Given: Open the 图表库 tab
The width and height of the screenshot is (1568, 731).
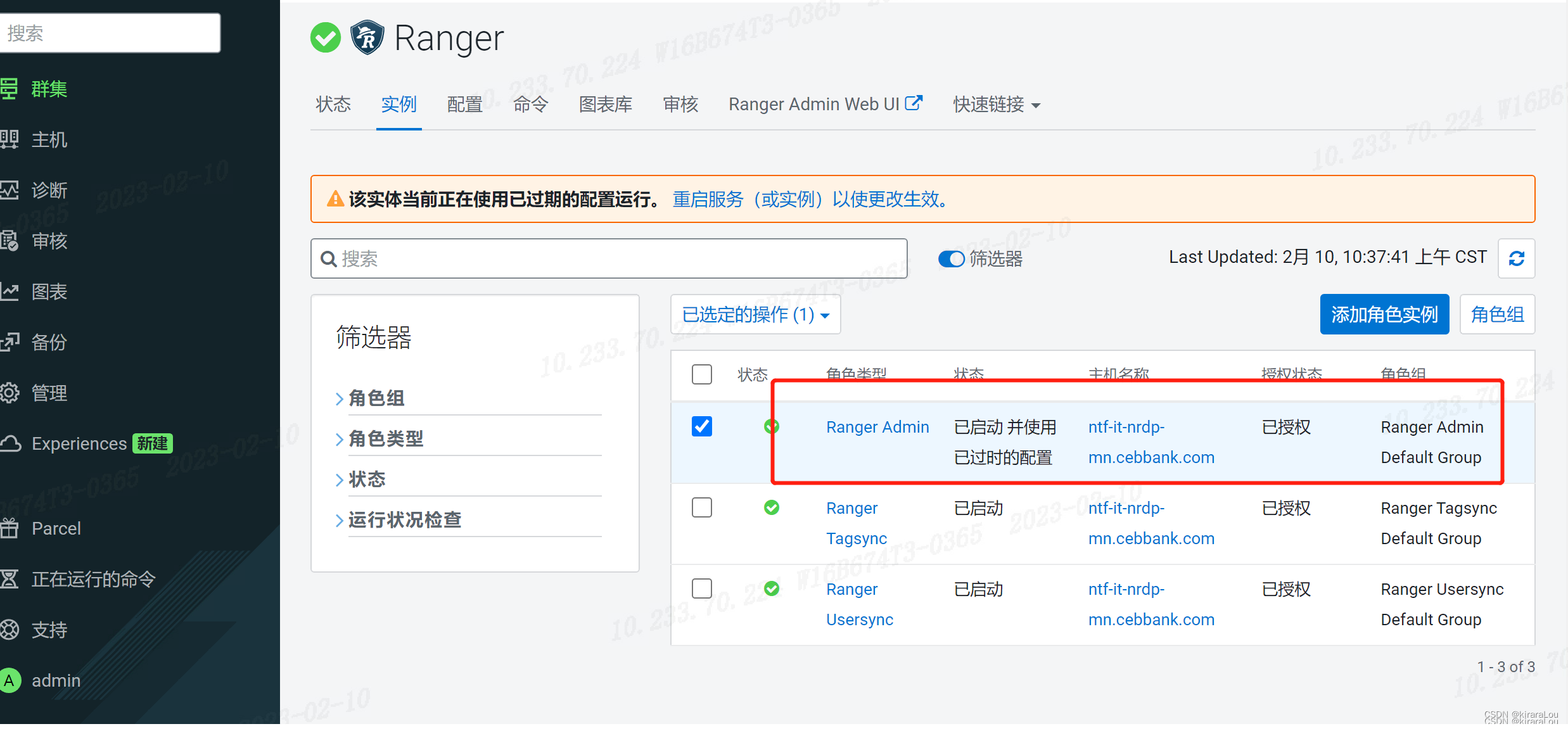Looking at the screenshot, I should tap(606, 105).
